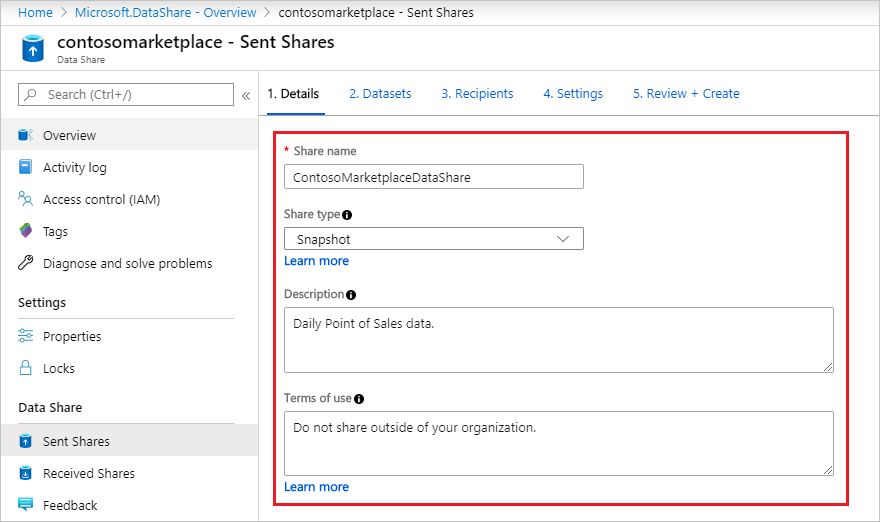Click the Properties icon under Settings

pos(26,336)
